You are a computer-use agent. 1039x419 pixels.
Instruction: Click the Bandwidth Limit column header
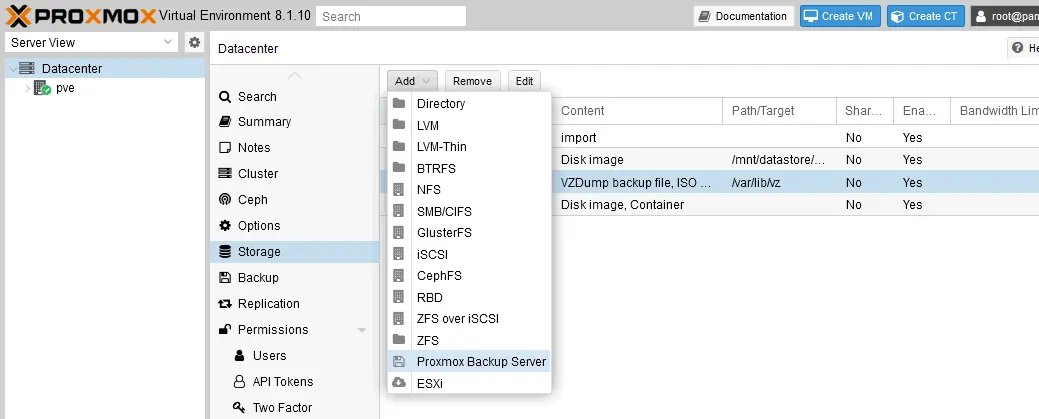coord(995,111)
